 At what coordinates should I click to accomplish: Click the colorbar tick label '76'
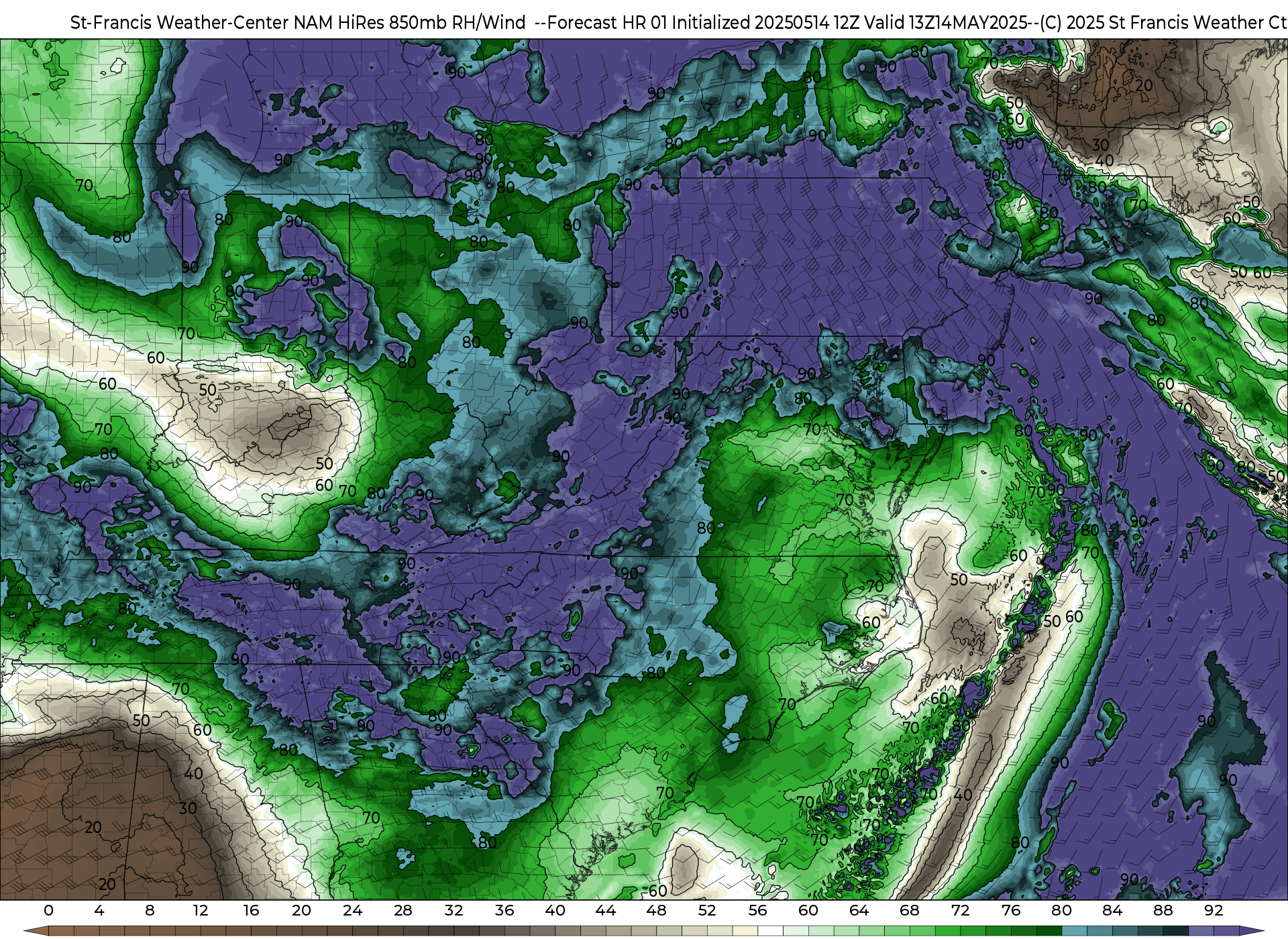pos(1011,910)
